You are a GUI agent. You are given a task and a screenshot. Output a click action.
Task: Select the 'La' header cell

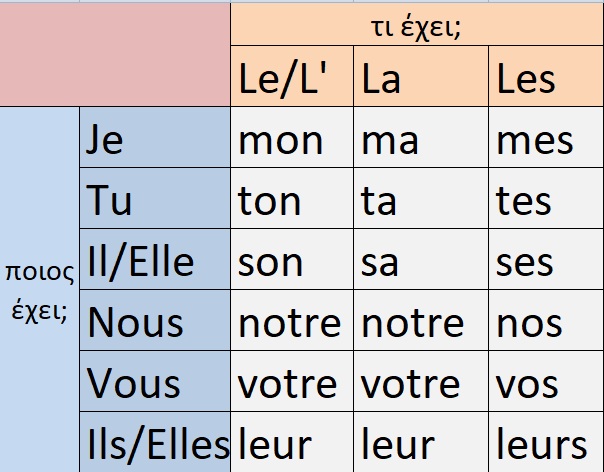(x=421, y=76)
